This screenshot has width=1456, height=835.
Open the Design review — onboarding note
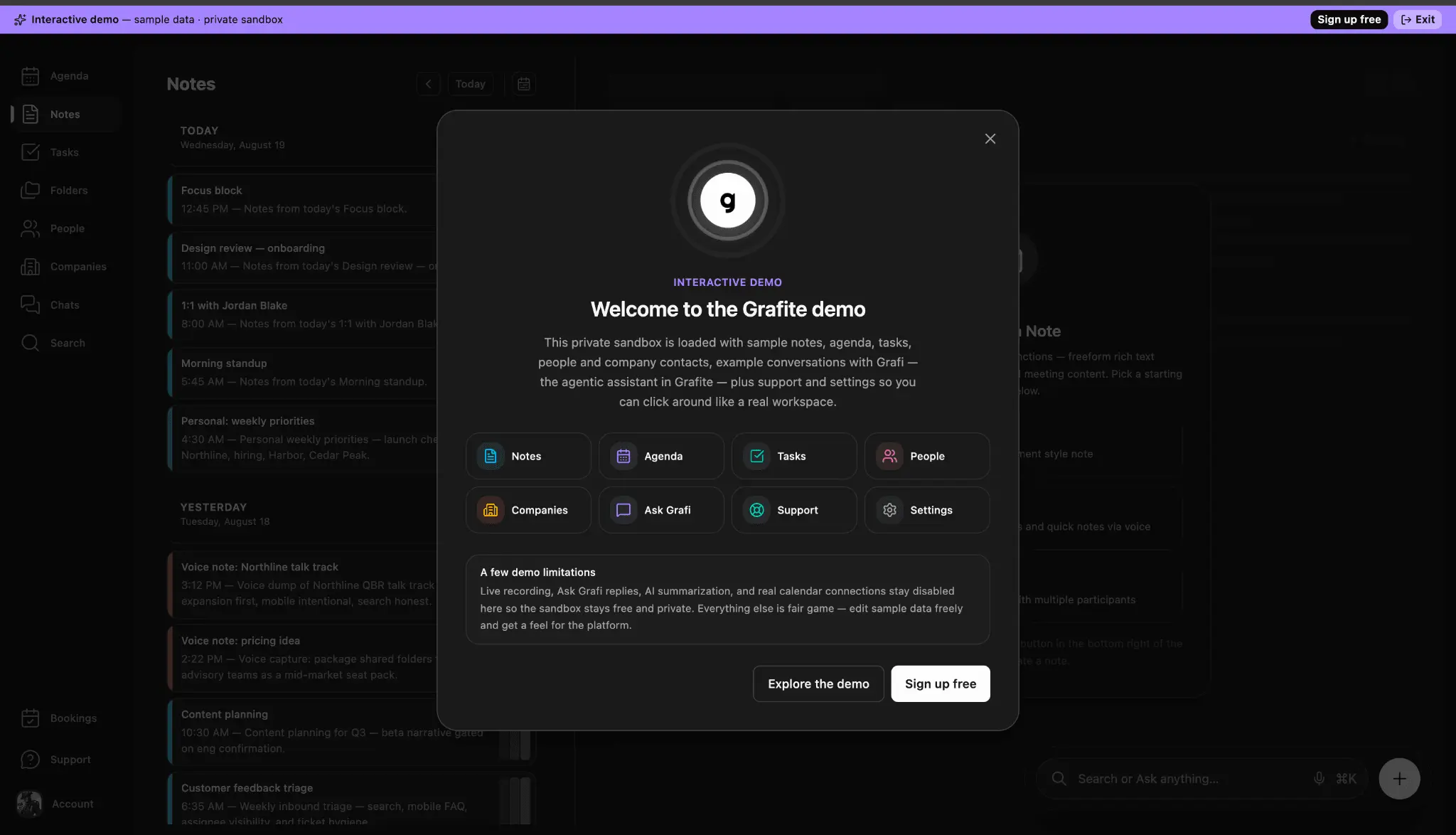[x=303, y=257]
